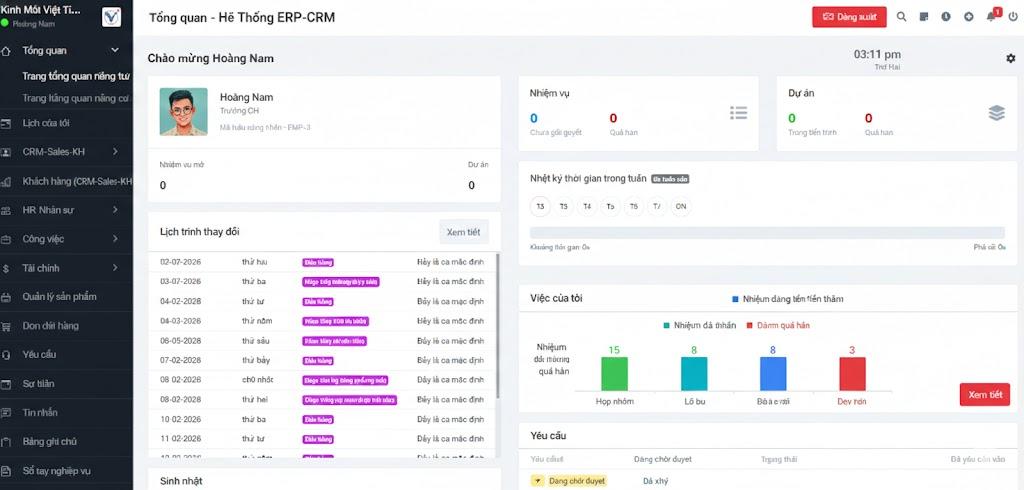Click Xem tiết in Lịch trình thay đổi
Screen dimensions: 1024x490
tap(464, 232)
